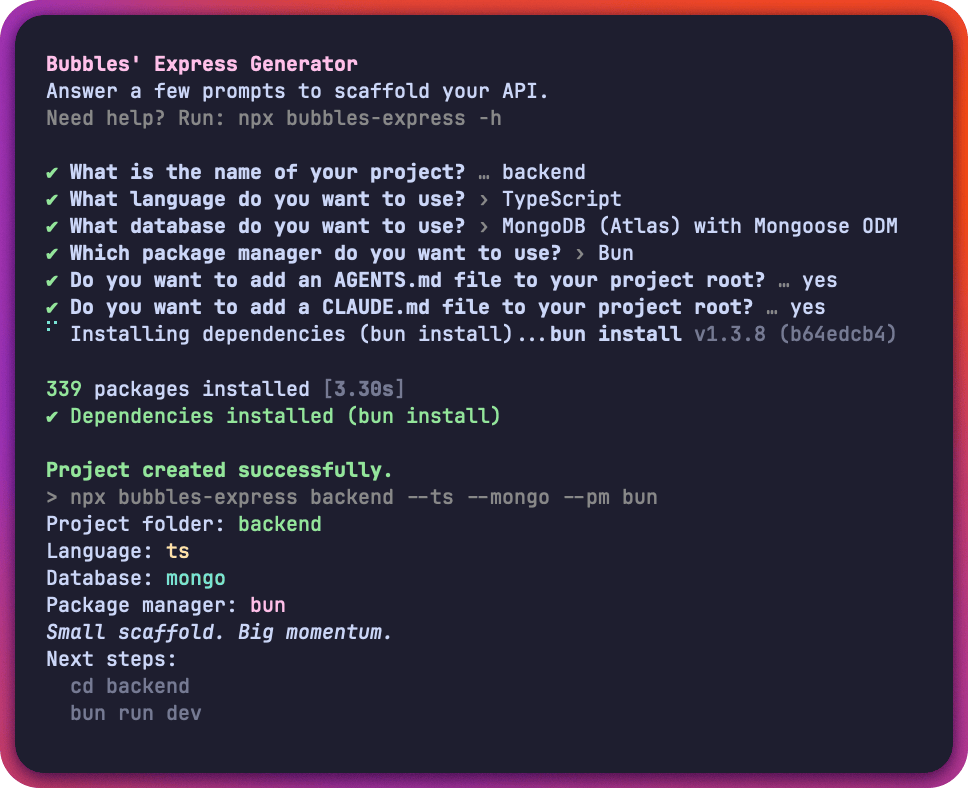Click the 'bun run dev' command

[x=136, y=713]
